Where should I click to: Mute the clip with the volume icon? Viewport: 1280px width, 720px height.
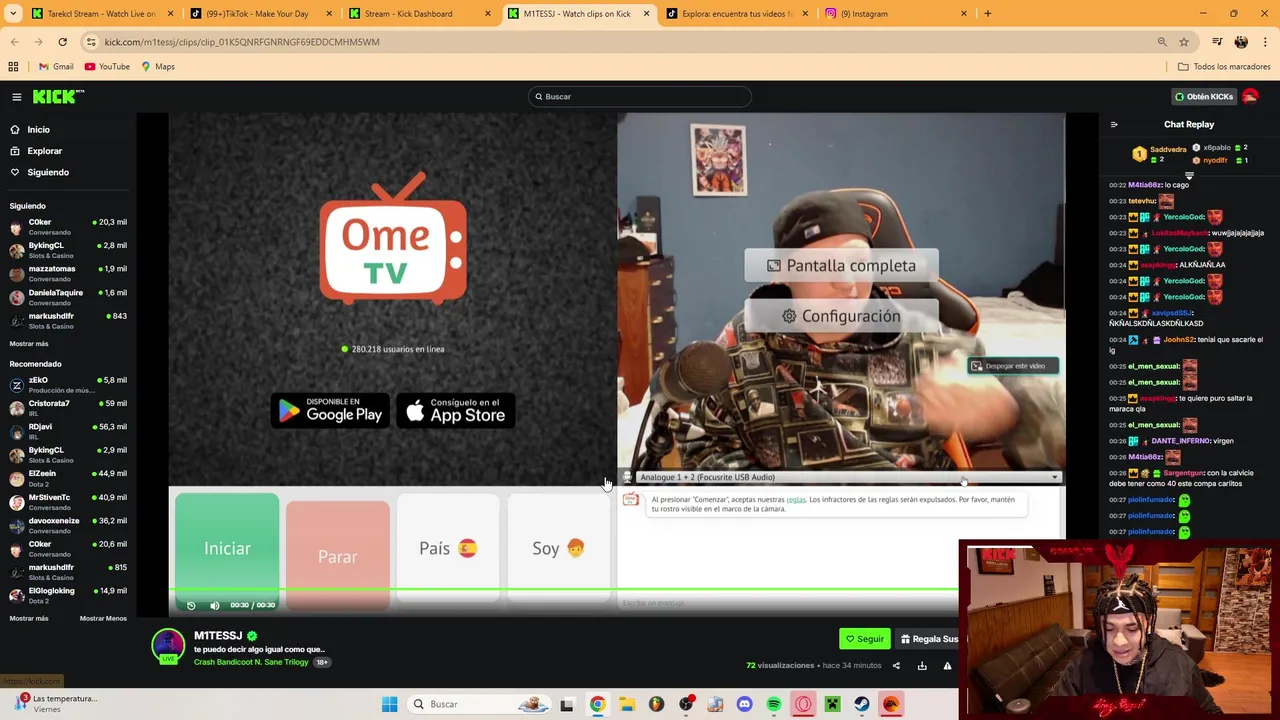point(214,605)
